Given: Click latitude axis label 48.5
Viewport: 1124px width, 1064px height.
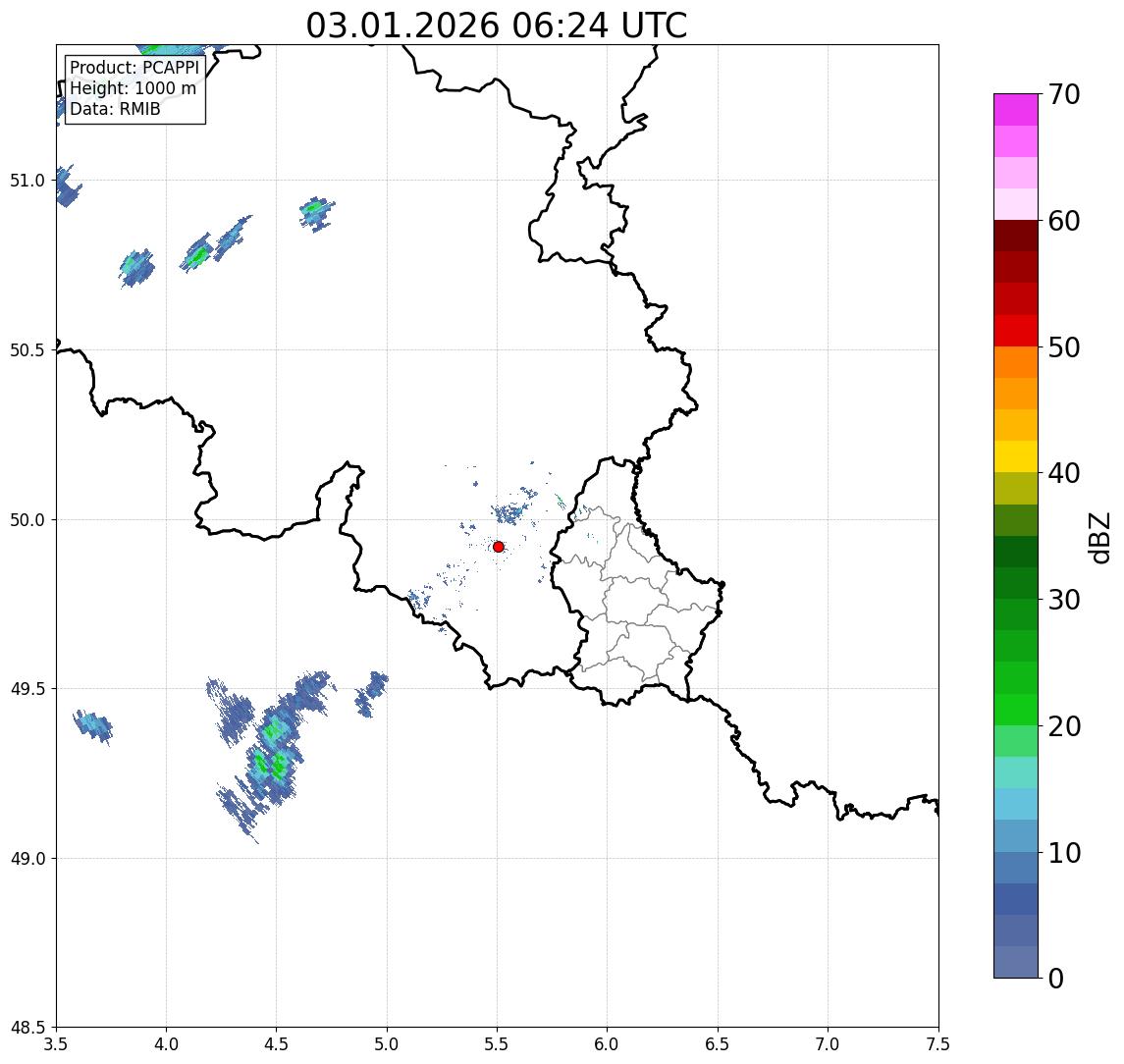Looking at the screenshot, I should (27, 1028).
